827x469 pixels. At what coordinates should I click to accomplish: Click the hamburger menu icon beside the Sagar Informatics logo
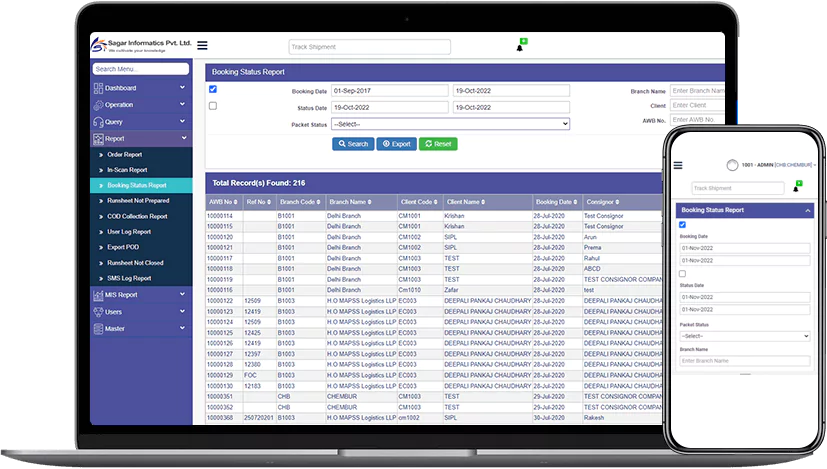coord(202,45)
